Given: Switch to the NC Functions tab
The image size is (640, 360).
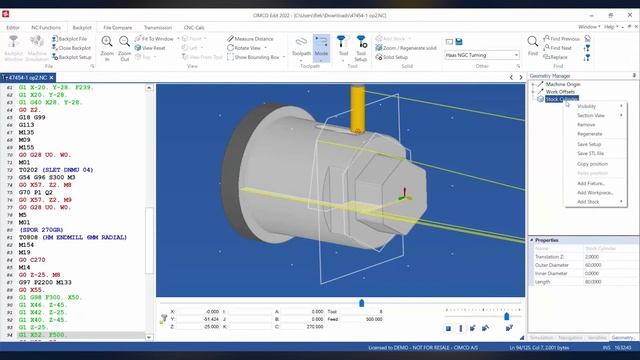Looking at the screenshot, I should point(46,27).
